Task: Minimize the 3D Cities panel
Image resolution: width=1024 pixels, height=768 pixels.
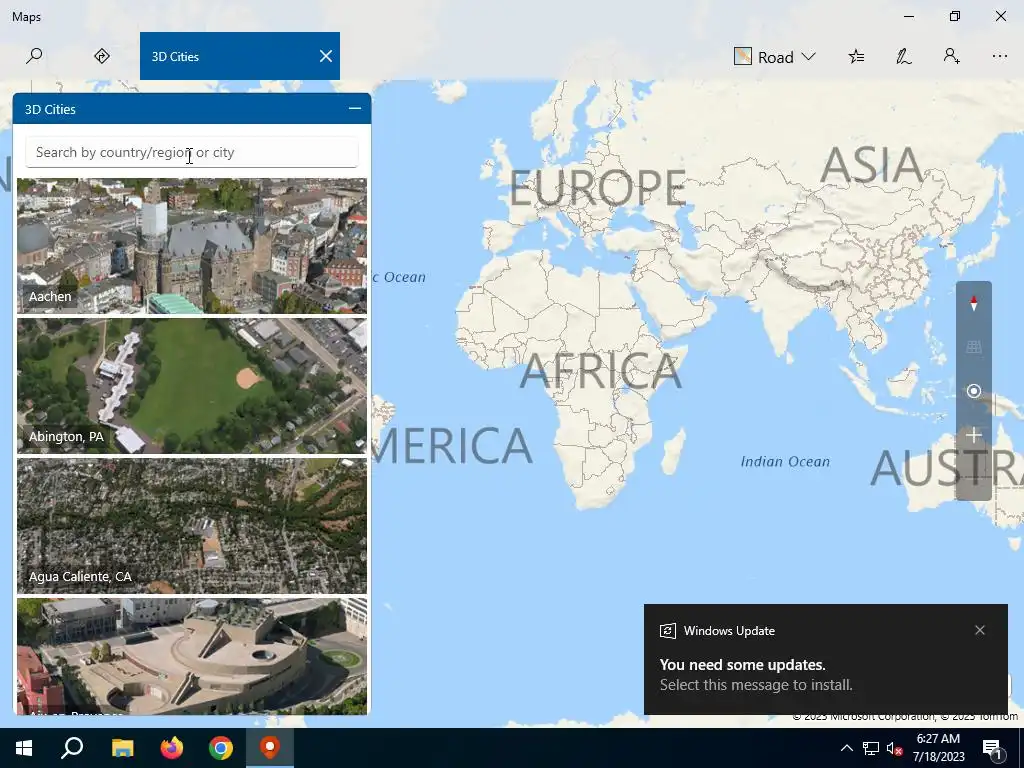Action: (355, 108)
